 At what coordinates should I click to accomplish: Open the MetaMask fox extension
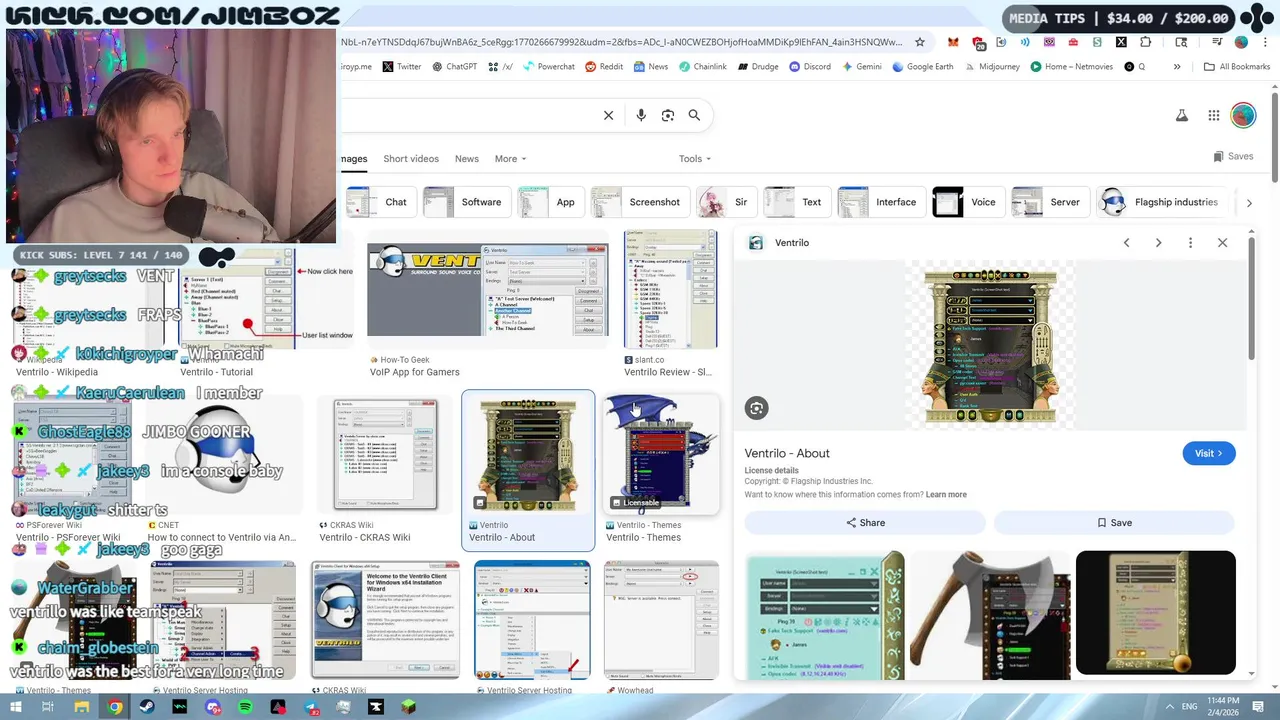click(953, 42)
